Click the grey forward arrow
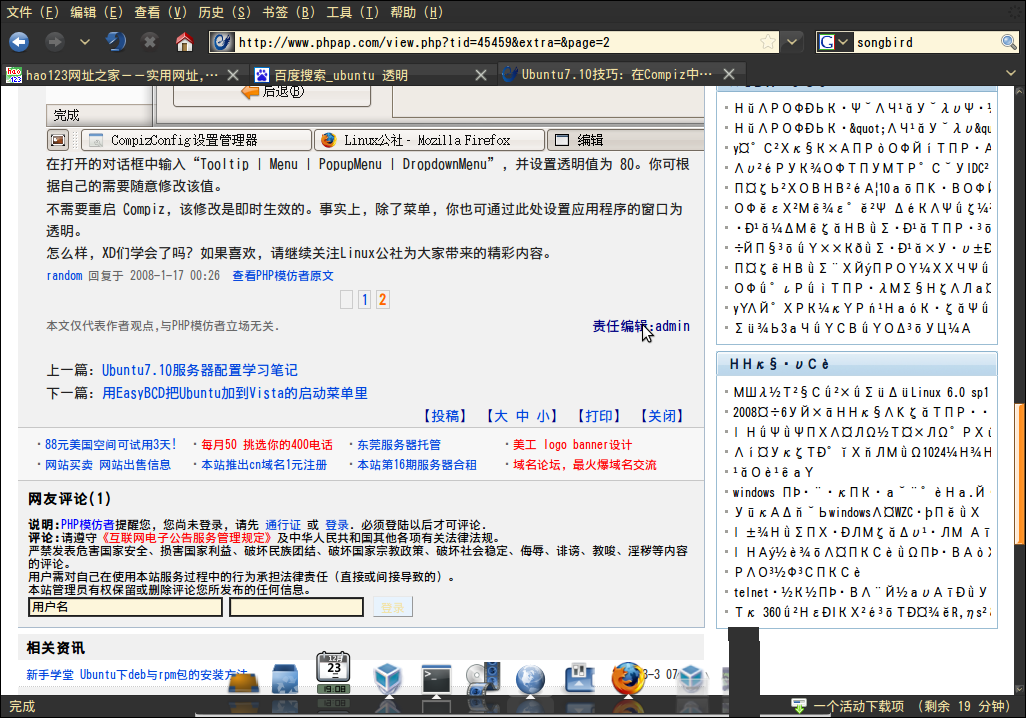Image resolution: width=1026 pixels, height=718 pixels. pos(54,42)
